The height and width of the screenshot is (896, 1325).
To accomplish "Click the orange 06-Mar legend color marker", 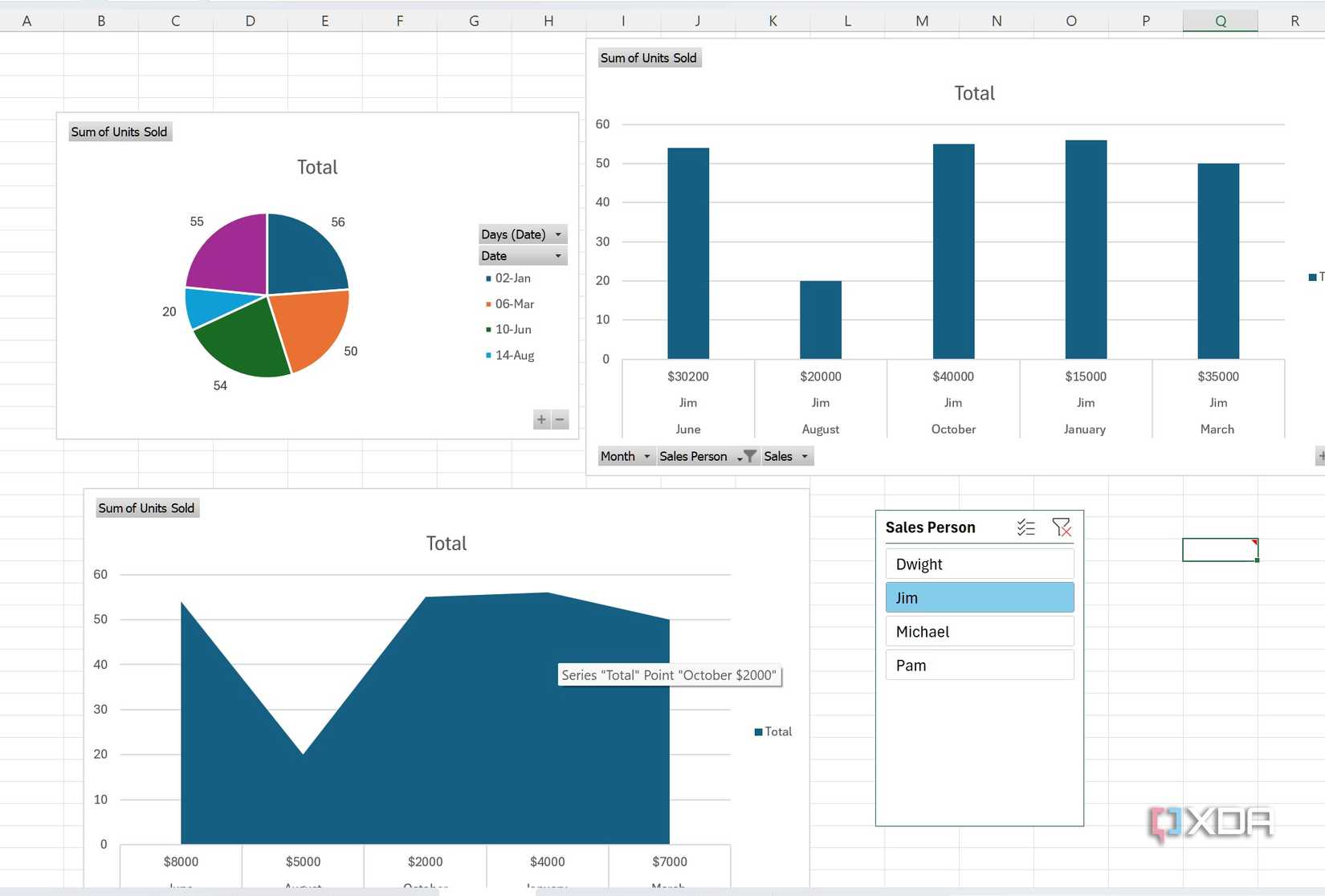I will point(488,303).
